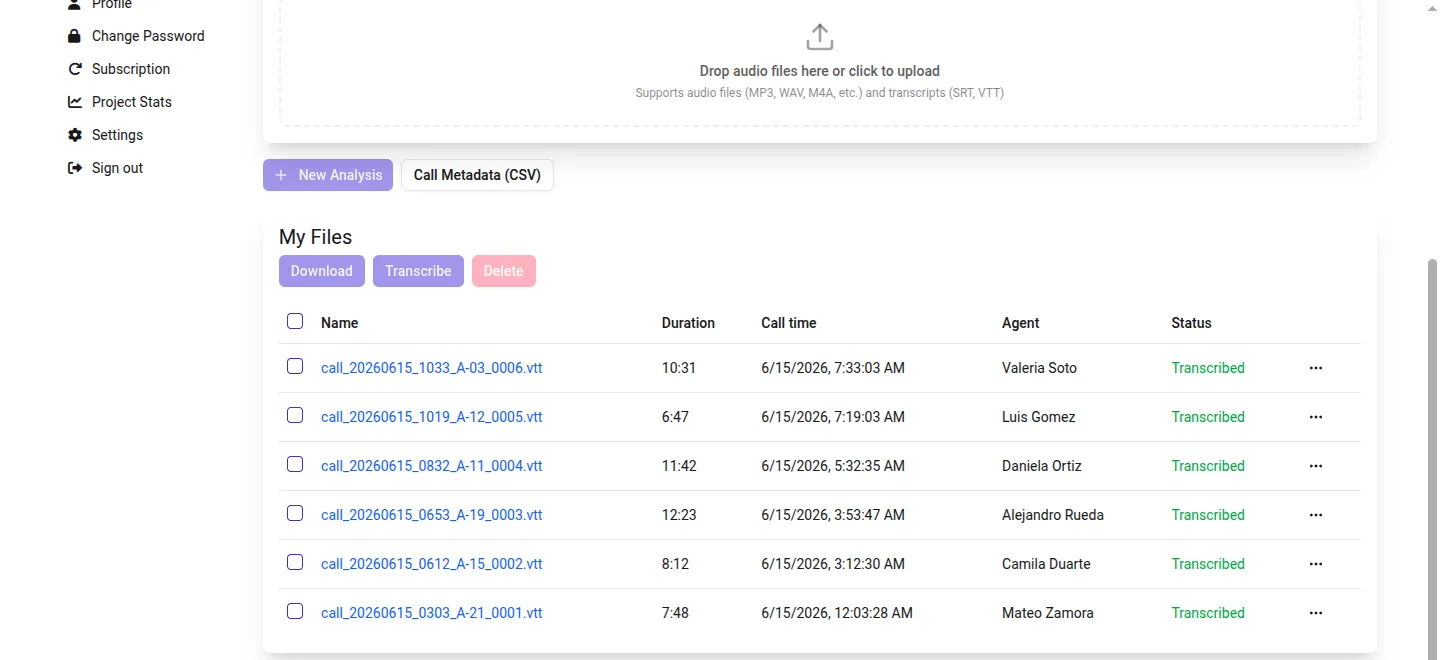Viewport: 1440px width, 660px height.
Task: Click the sign out arrow icon
Action: [x=74, y=168]
